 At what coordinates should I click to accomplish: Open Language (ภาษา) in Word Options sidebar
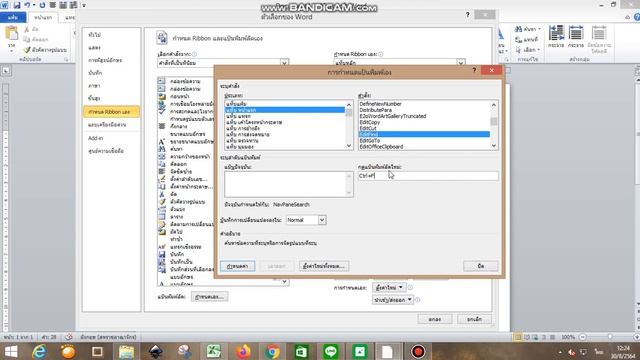click(94, 86)
